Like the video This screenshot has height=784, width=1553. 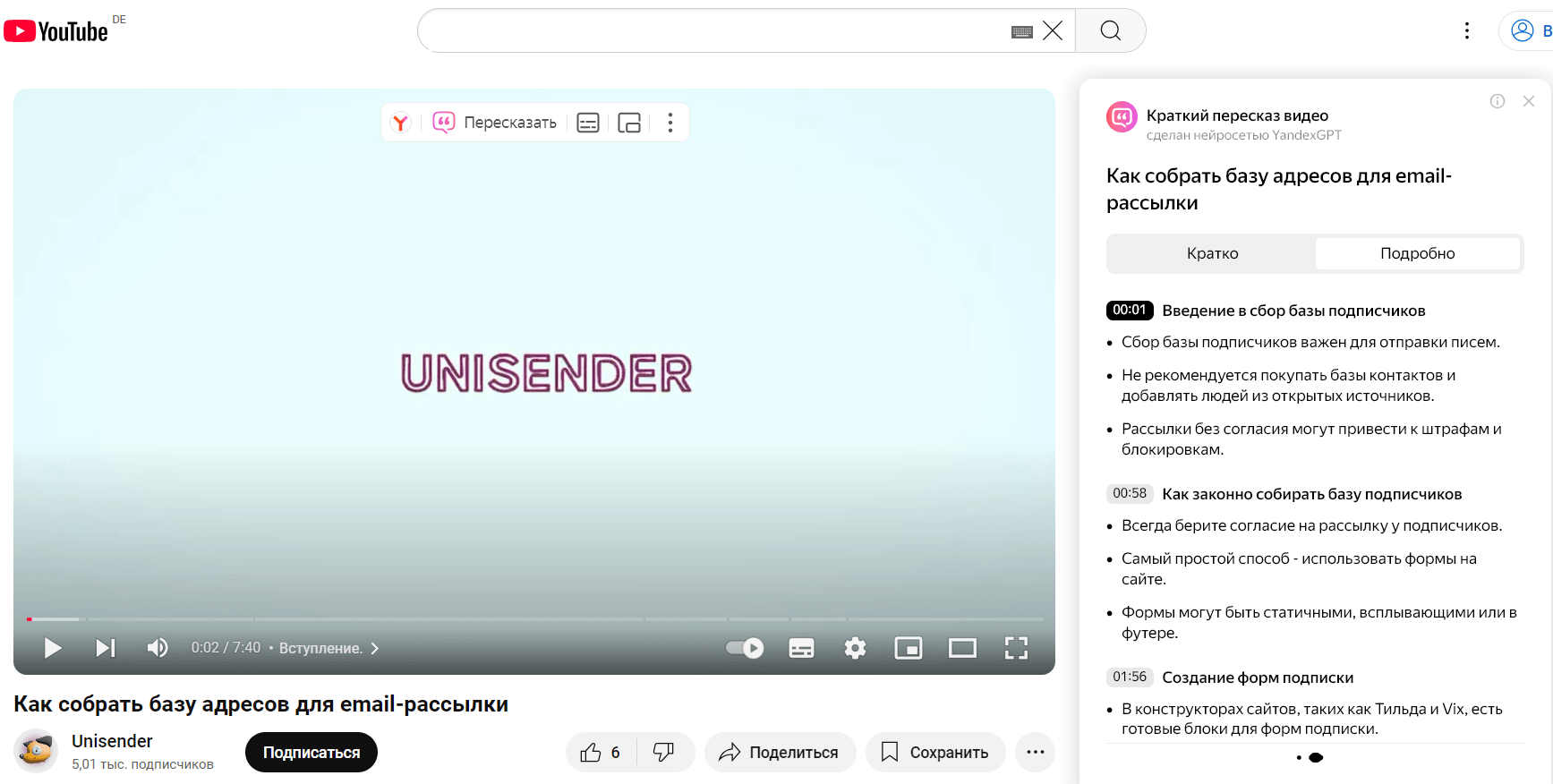[x=601, y=753]
